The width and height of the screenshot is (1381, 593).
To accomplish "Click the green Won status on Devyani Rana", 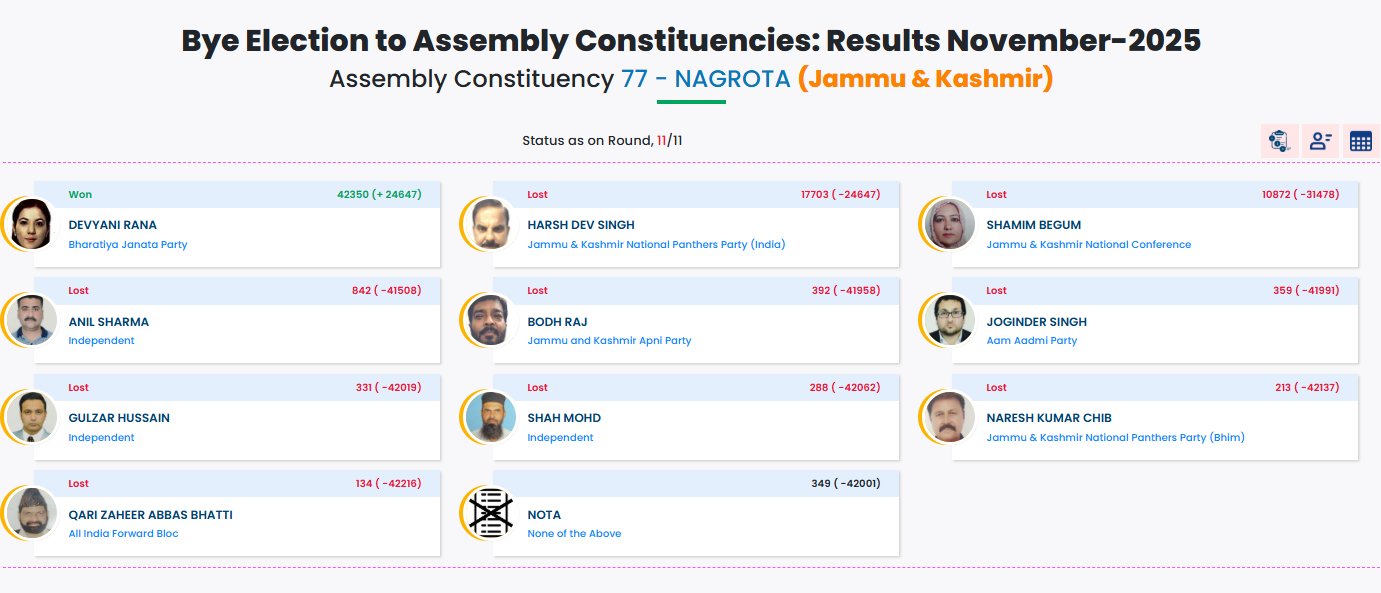I will 80,195.
